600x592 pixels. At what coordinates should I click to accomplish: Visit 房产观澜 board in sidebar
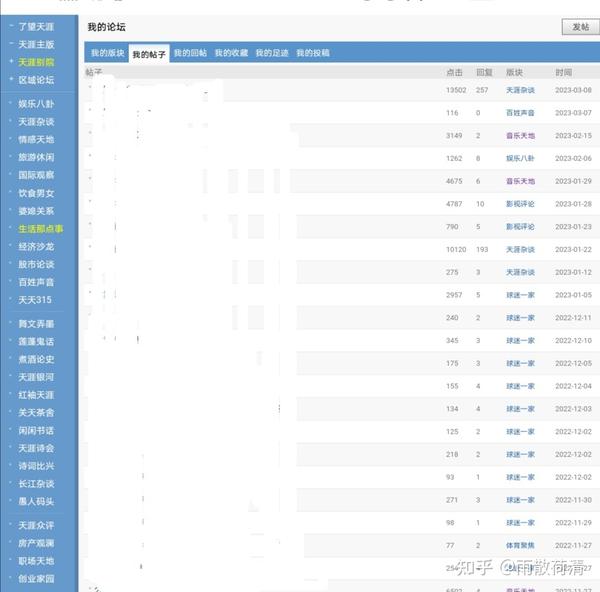[x=36, y=543]
